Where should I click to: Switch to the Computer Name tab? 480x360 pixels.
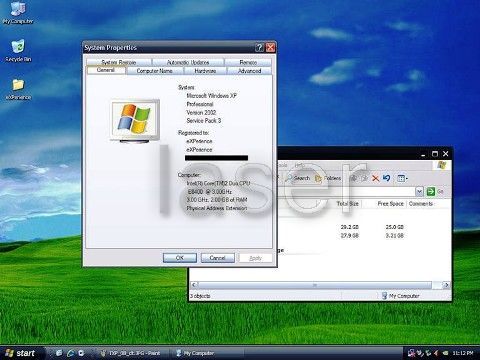[155, 71]
